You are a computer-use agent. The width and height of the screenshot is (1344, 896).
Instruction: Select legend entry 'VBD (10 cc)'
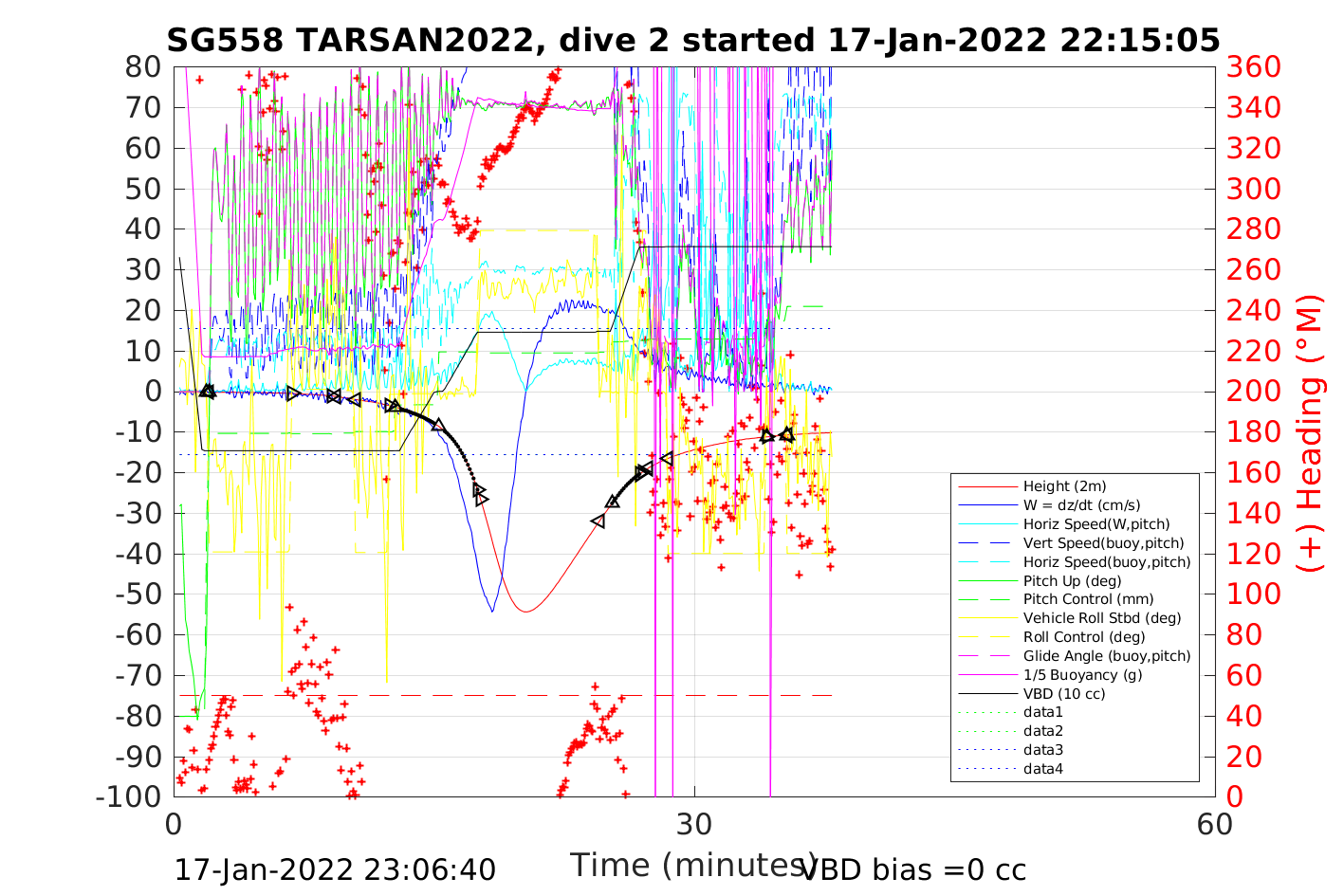tap(1064, 694)
